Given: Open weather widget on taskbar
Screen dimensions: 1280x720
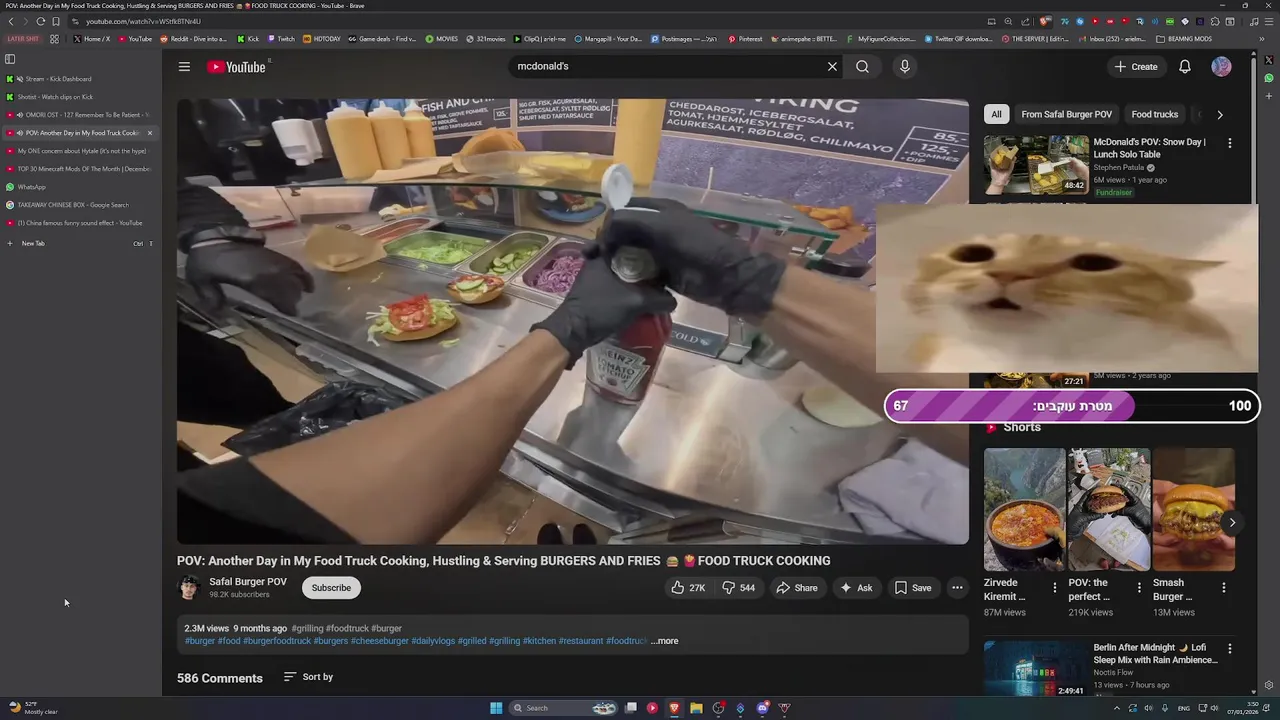Looking at the screenshot, I should 33,708.
